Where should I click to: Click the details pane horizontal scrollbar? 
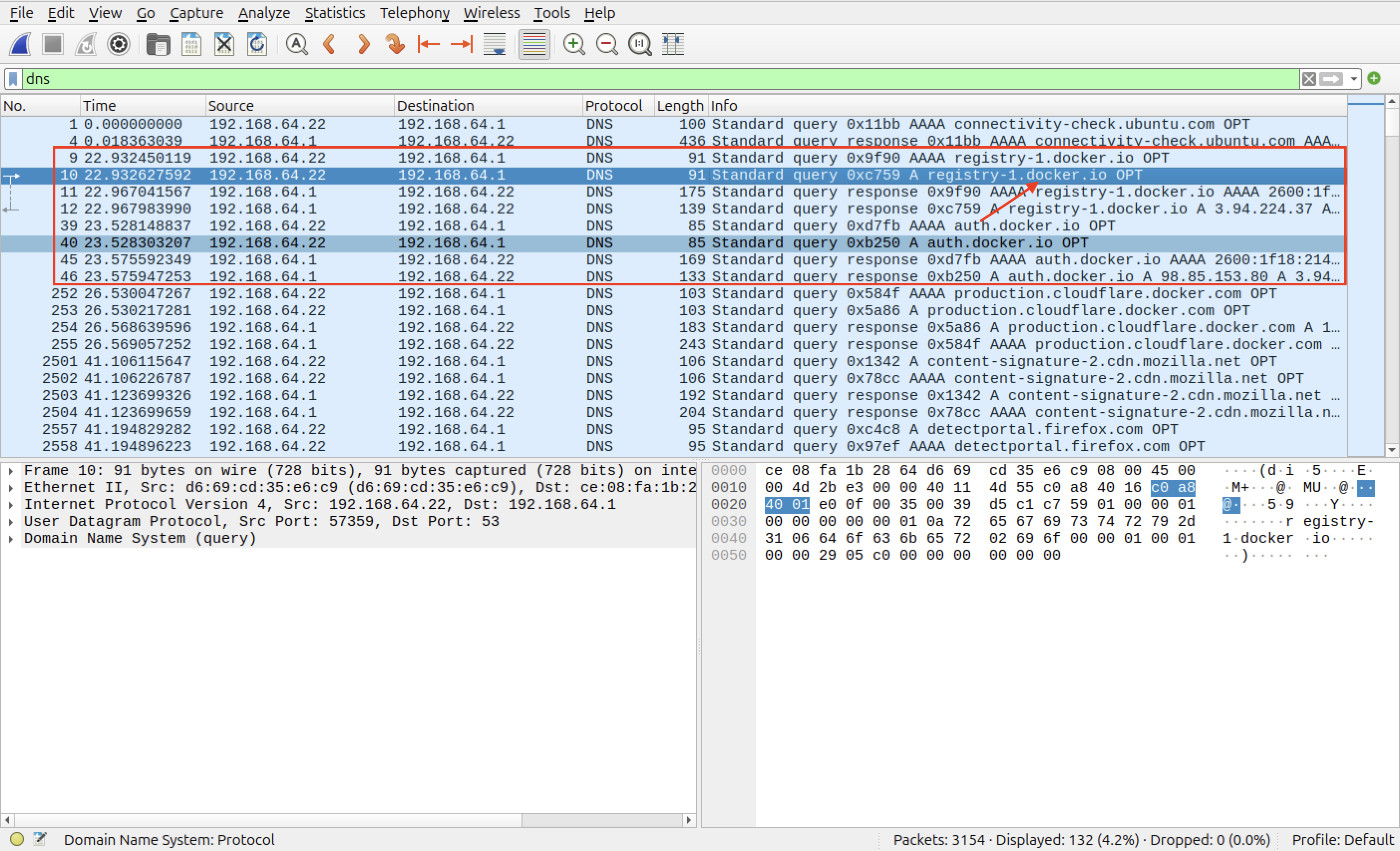[267, 820]
